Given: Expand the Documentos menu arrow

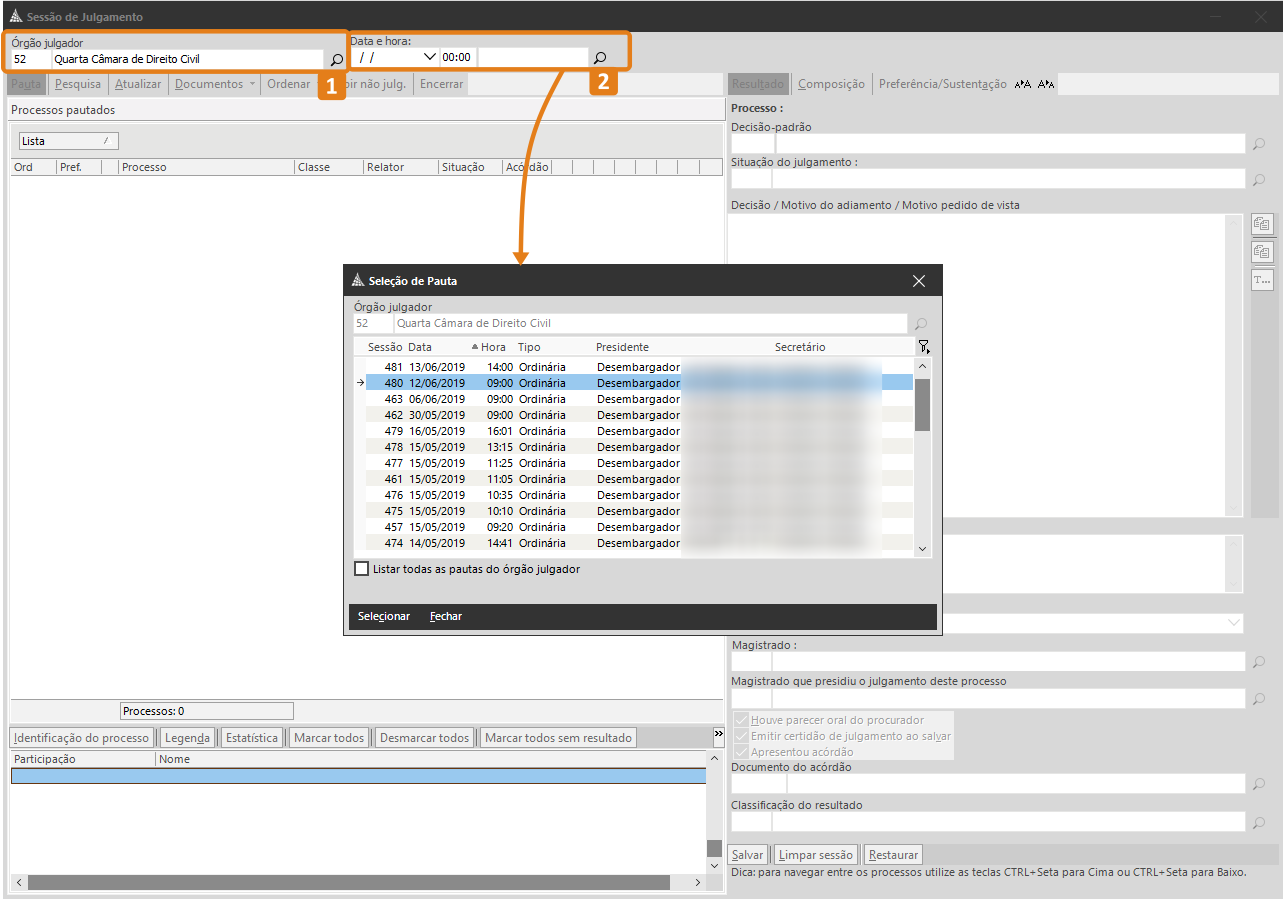Looking at the screenshot, I should pos(252,84).
